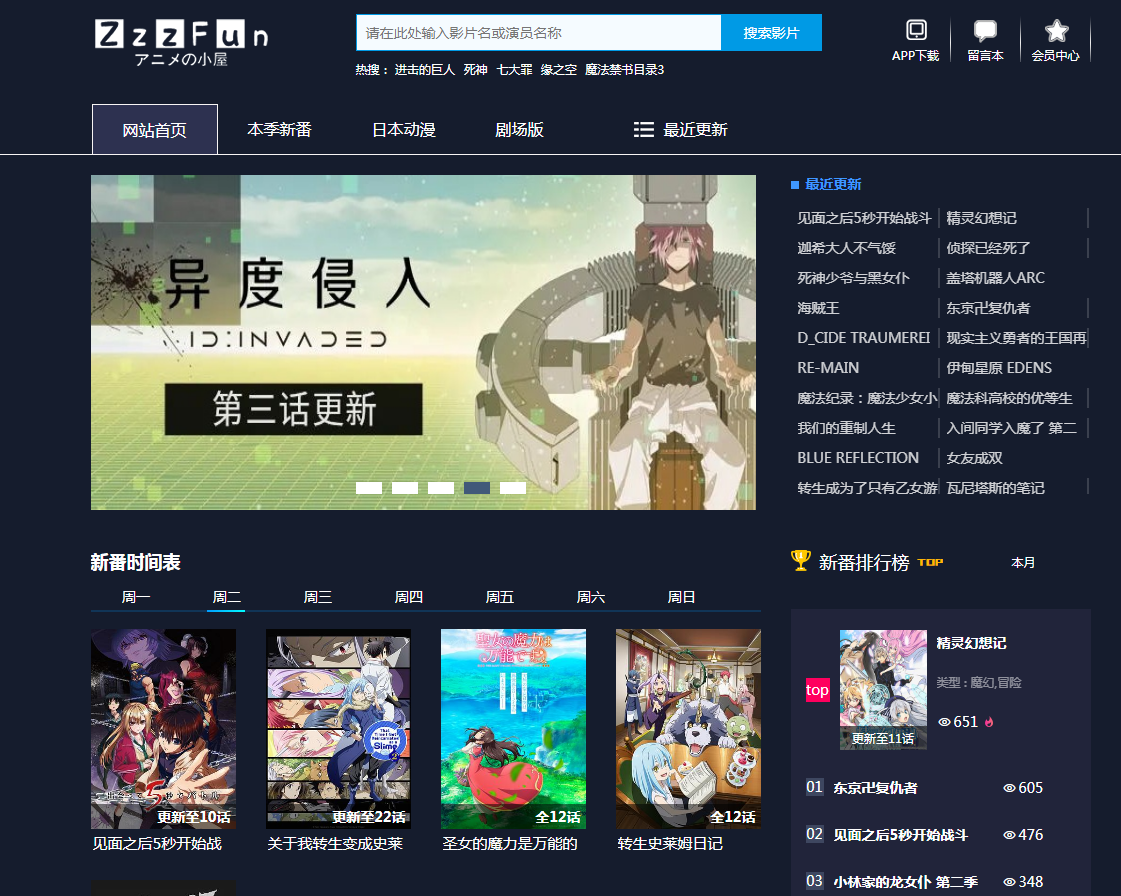The width and height of the screenshot is (1121, 896).
Task: Open 海贼王 link
Action: 819,308
